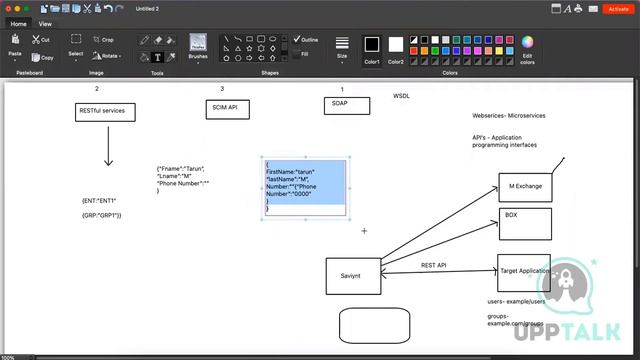Click the copy pages icon in title bar
The width and height of the screenshot is (640, 360).
pos(76,9)
